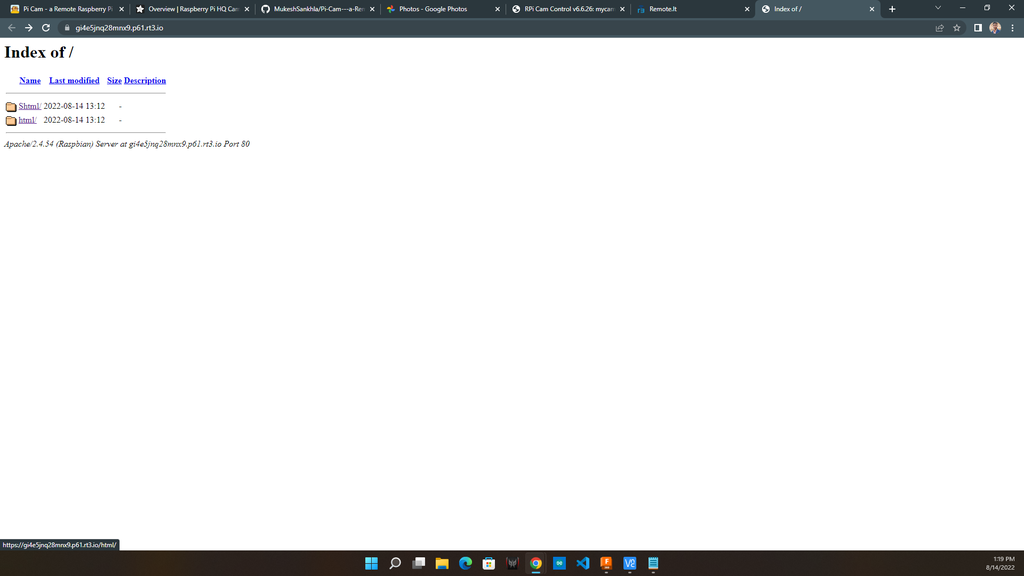Sort listing by Name column
1024x576 pixels.
[x=30, y=80]
